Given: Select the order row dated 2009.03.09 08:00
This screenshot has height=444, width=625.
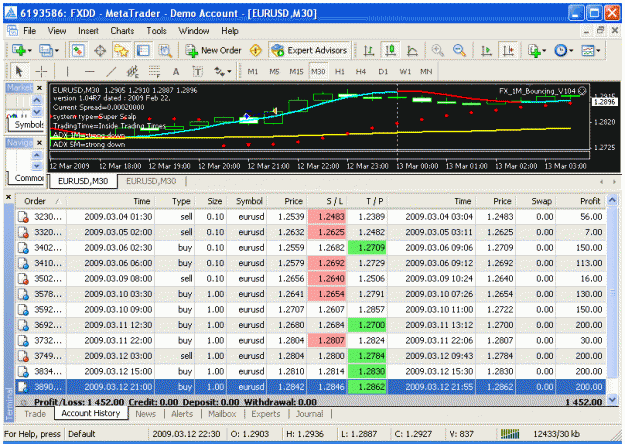Looking at the screenshot, I should point(311,279).
